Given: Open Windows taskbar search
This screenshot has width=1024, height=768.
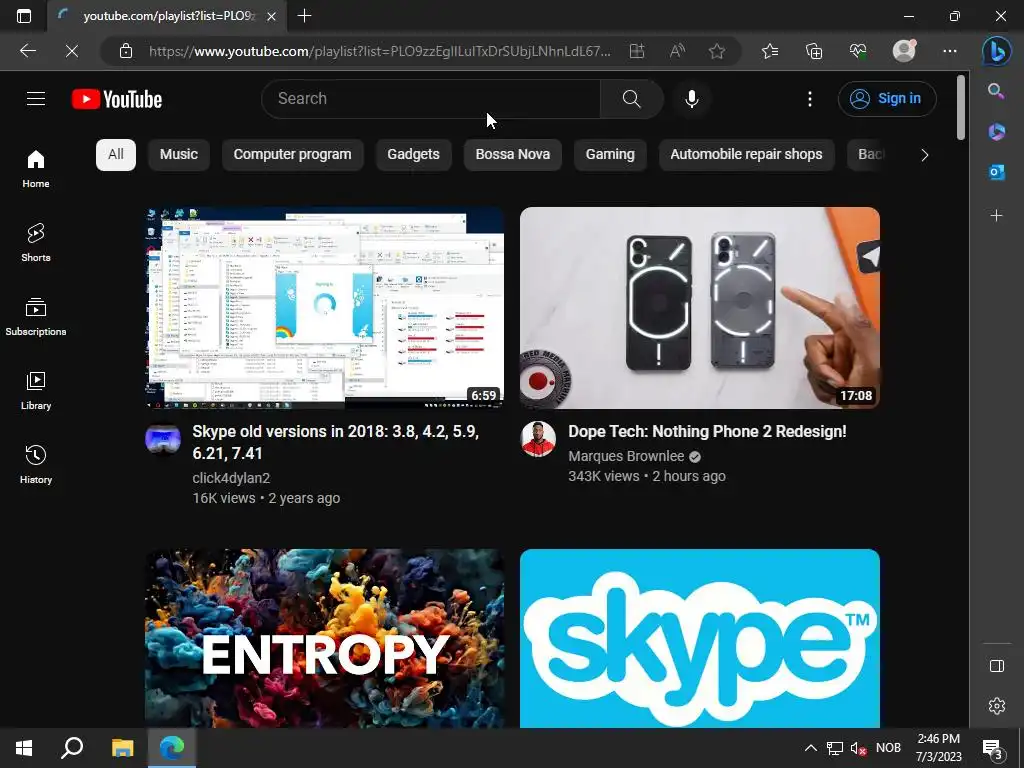Looking at the screenshot, I should tap(72, 748).
